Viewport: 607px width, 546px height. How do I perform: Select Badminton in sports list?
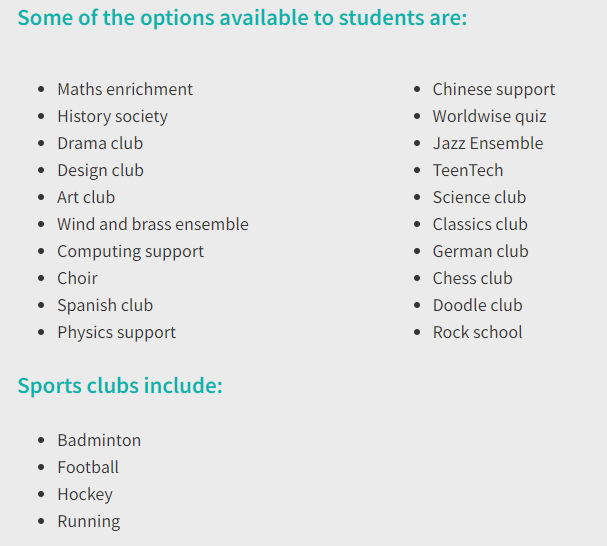click(x=99, y=441)
